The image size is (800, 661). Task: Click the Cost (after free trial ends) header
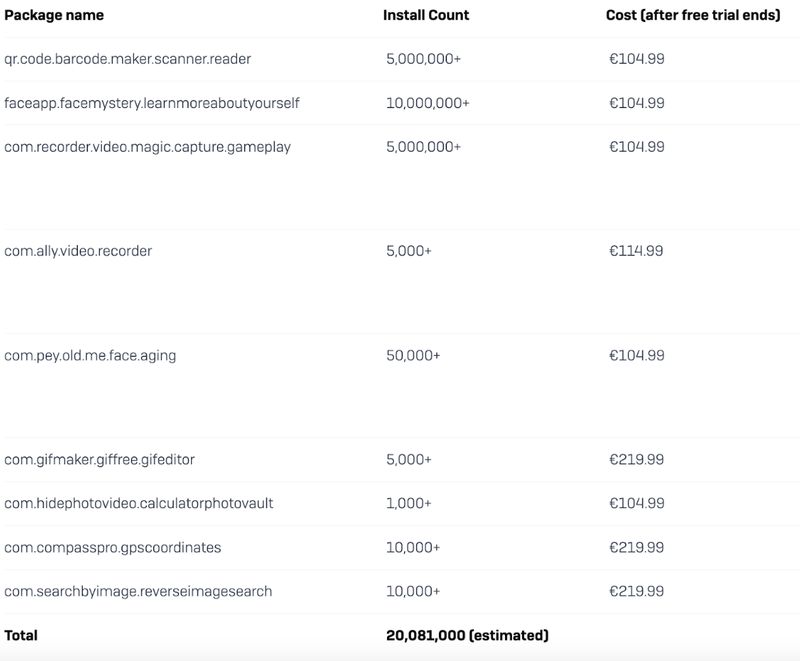tap(688, 15)
